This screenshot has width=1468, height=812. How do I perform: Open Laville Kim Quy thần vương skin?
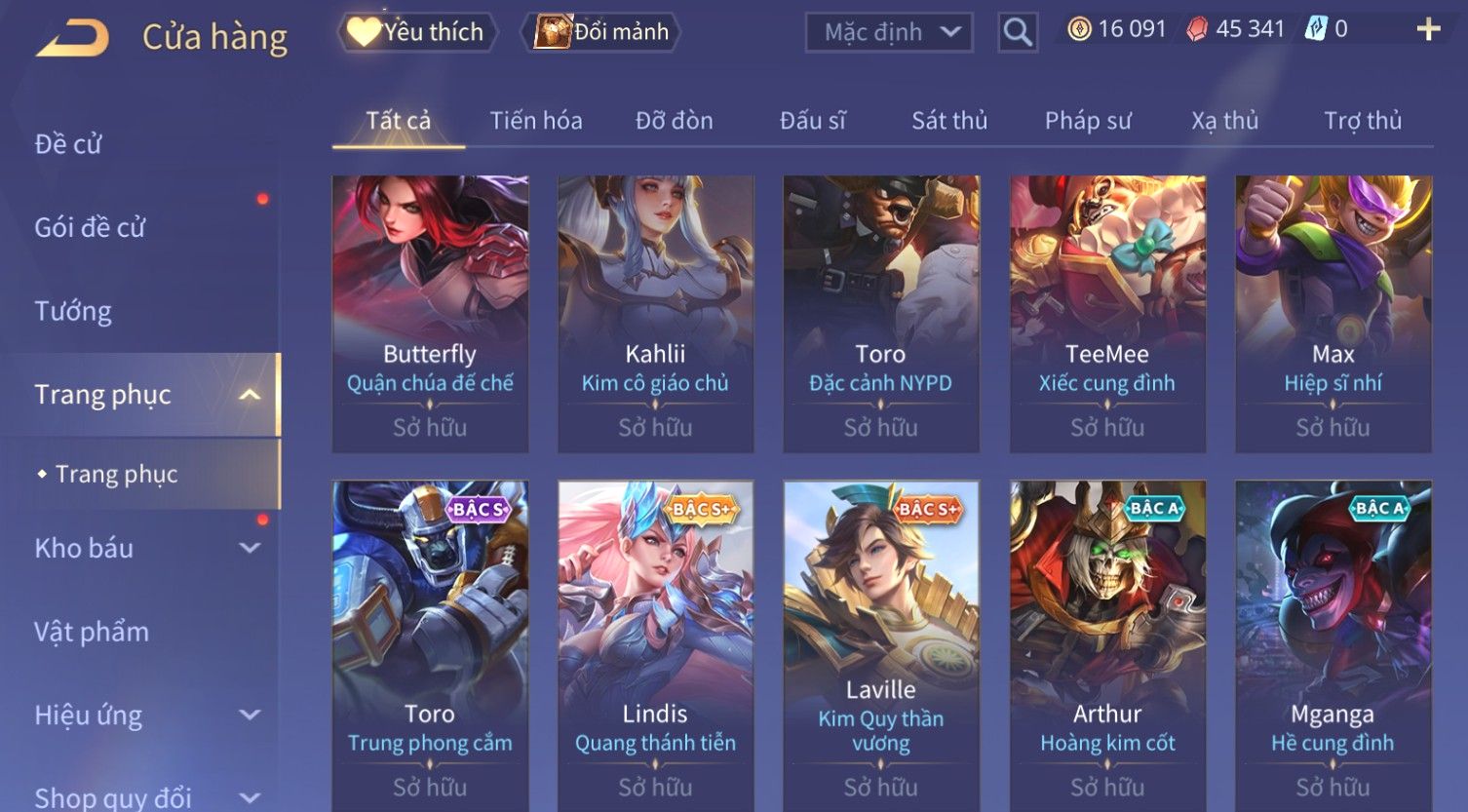(x=881, y=645)
